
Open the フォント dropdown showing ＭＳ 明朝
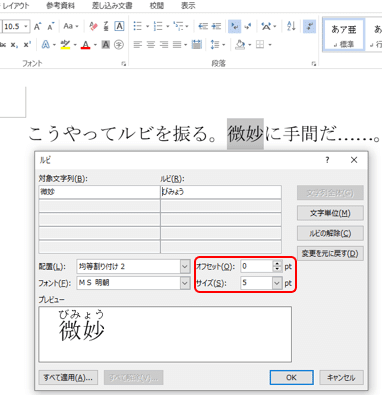pyautogui.click(x=185, y=283)
